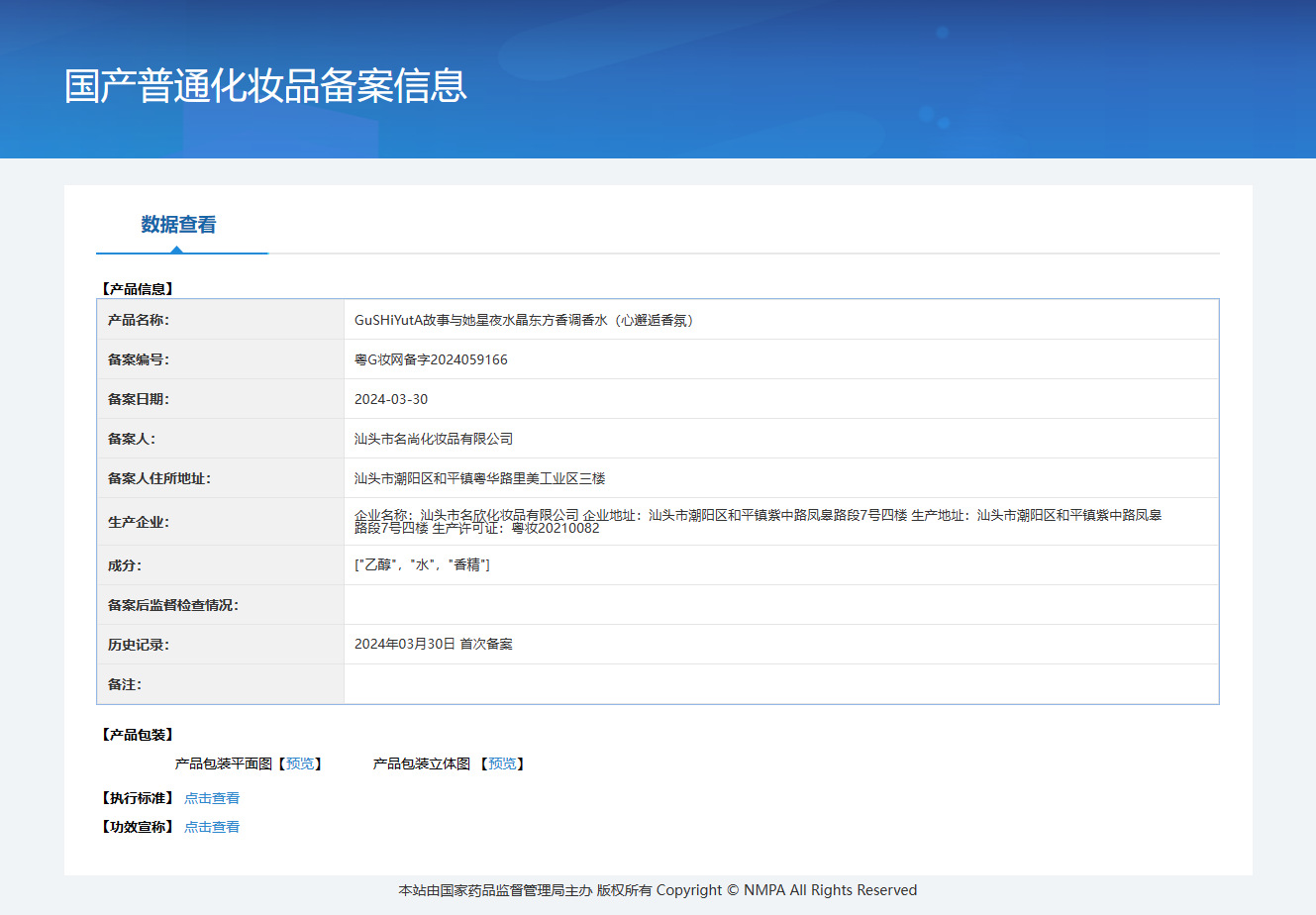1316x915 pixels.
Task: Select the 粤G妆网备字2024059166 filing number
Action: pyautogui.click(x=431, y=359)
